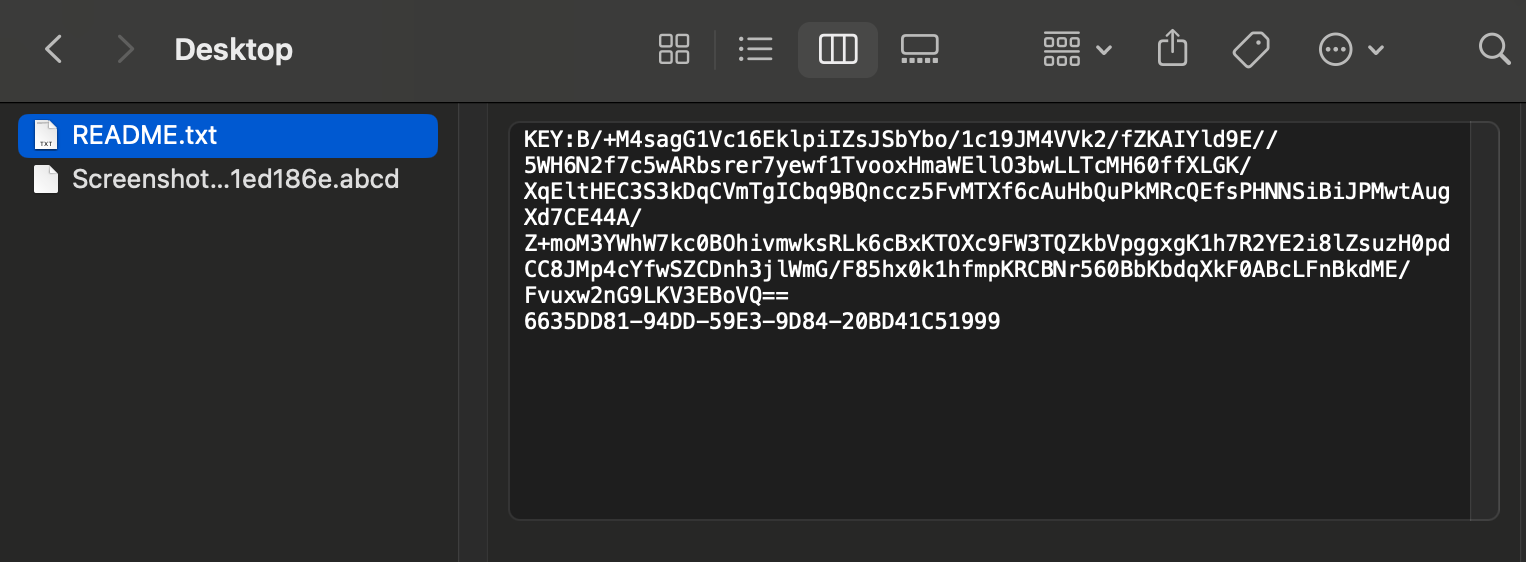Screen dimensions: 1526x562
Task: Open the tag editor
Action: click(x=1251, y=49)
